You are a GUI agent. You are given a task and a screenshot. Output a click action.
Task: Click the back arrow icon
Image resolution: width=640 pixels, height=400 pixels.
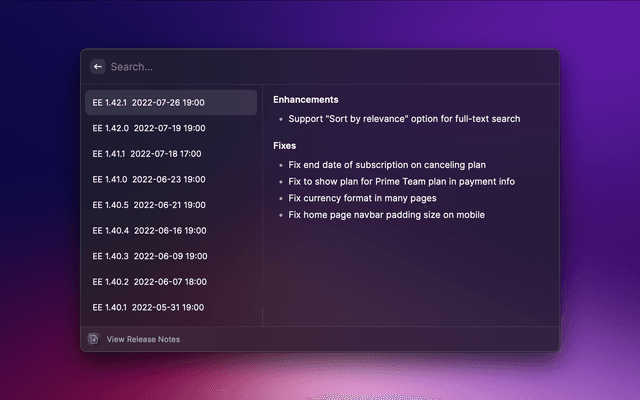[x=98, y=67]
